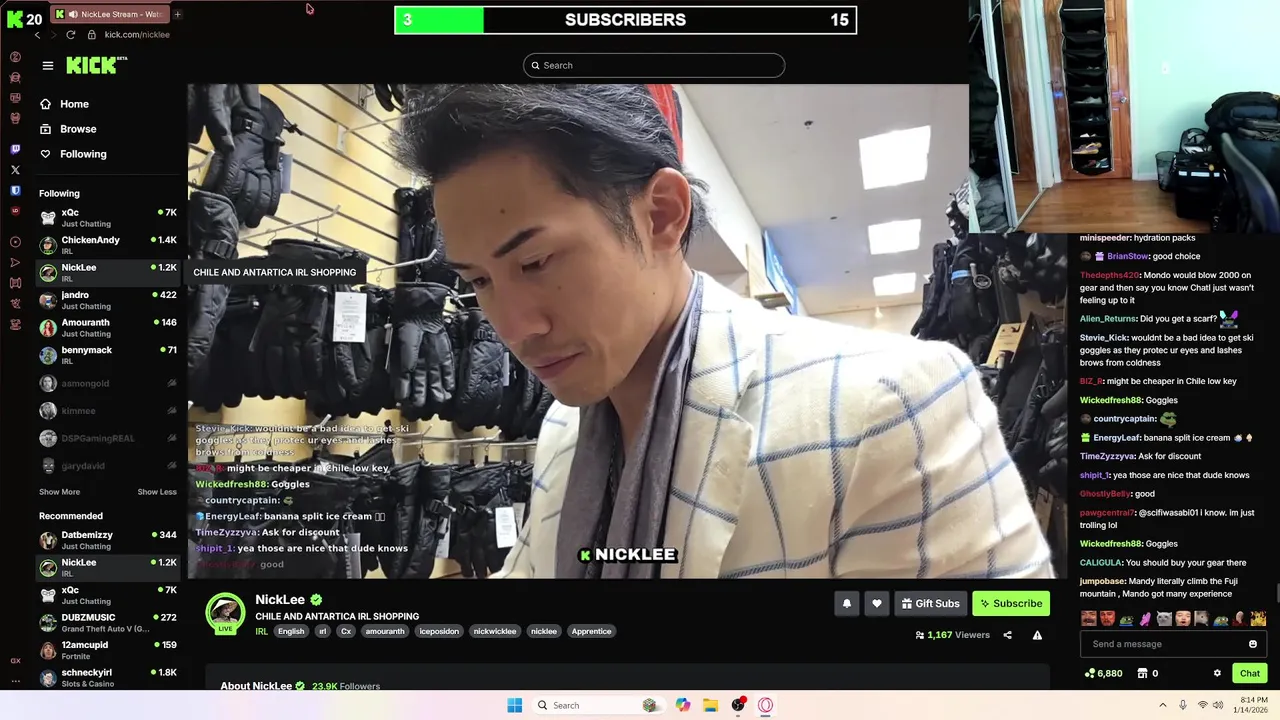Report stream using warning triangle icon
Screen dimensions: 1280x720
(x=1037, y=635)
